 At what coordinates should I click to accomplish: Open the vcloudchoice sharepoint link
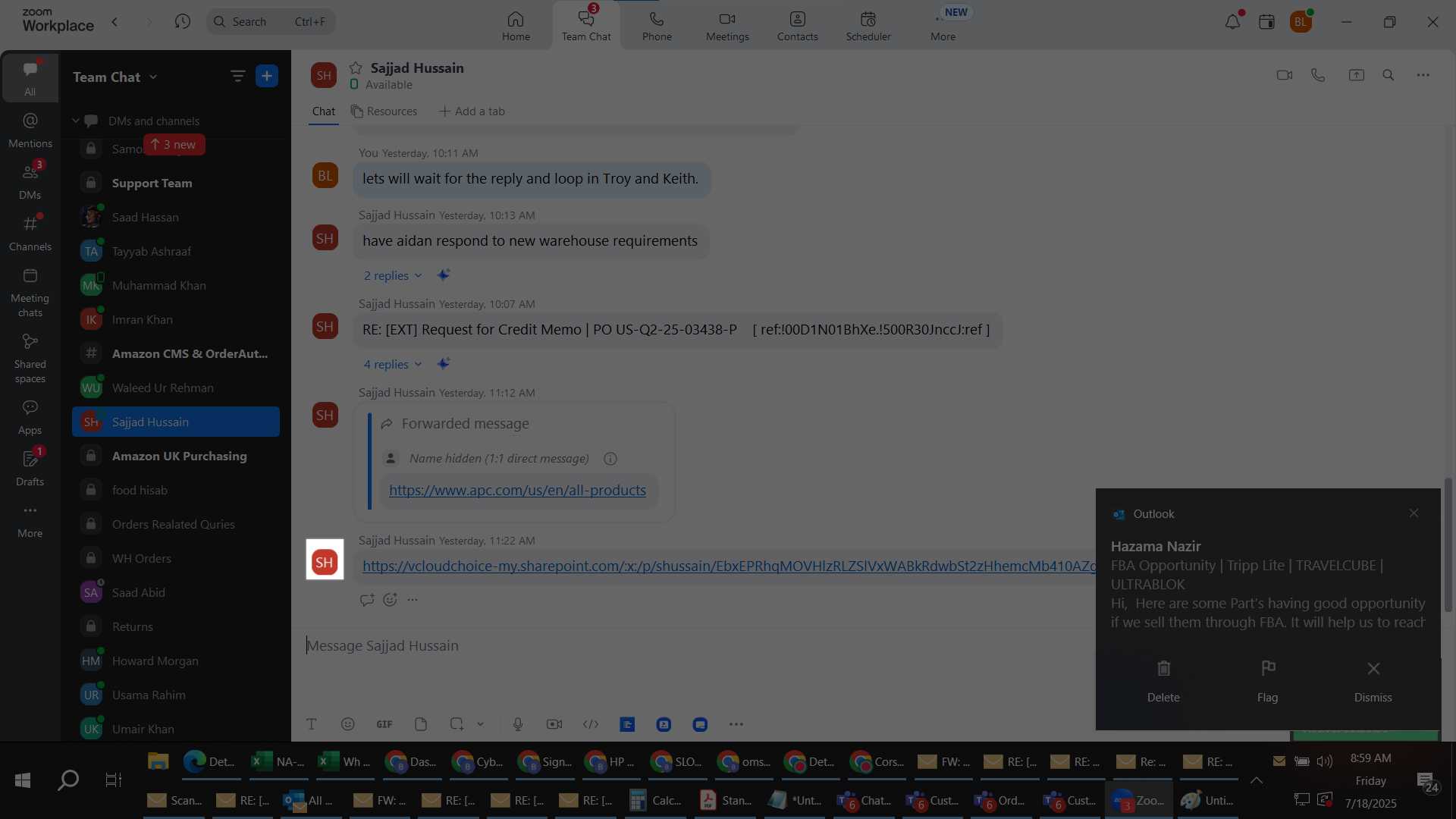pos(729,566)
